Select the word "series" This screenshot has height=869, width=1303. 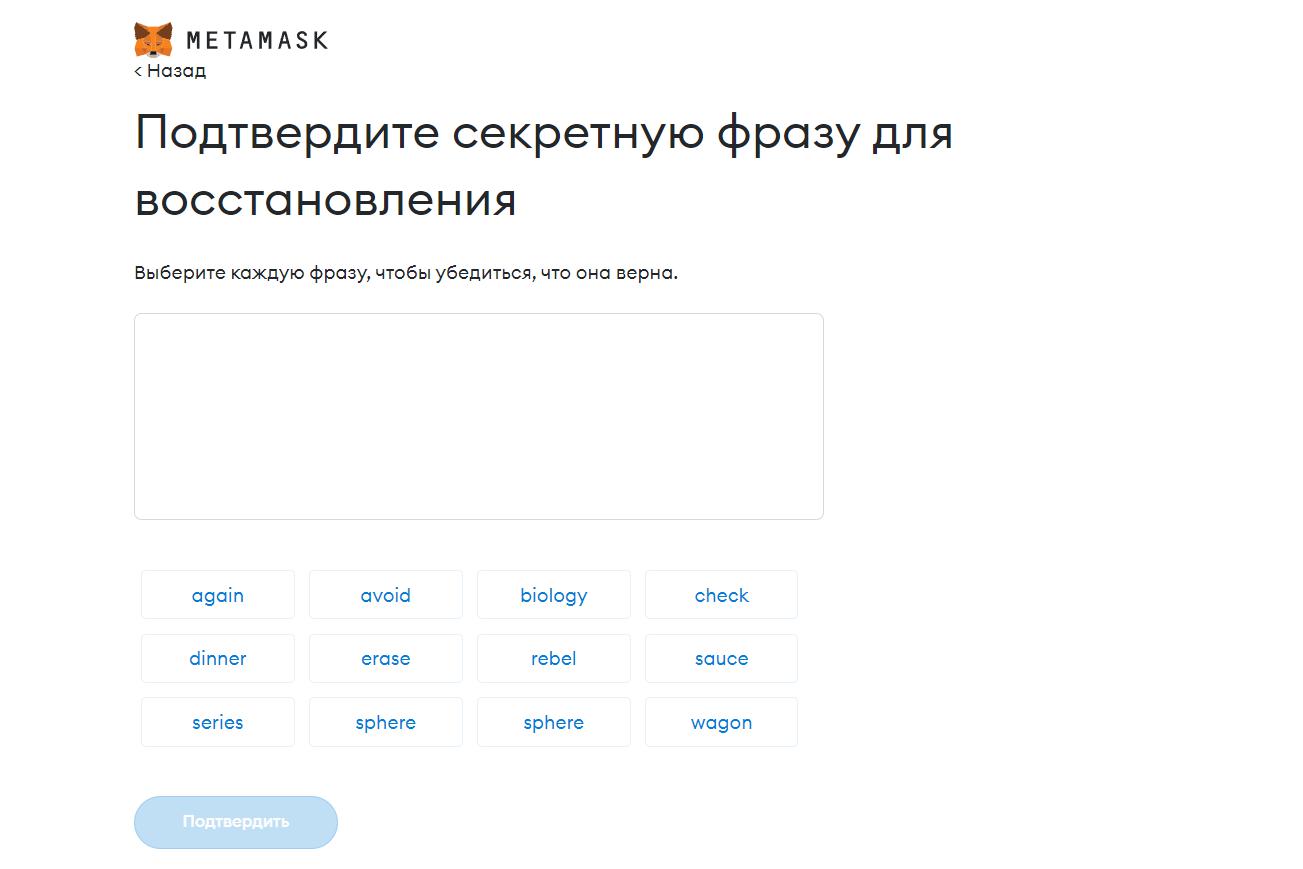pos(217,722)
